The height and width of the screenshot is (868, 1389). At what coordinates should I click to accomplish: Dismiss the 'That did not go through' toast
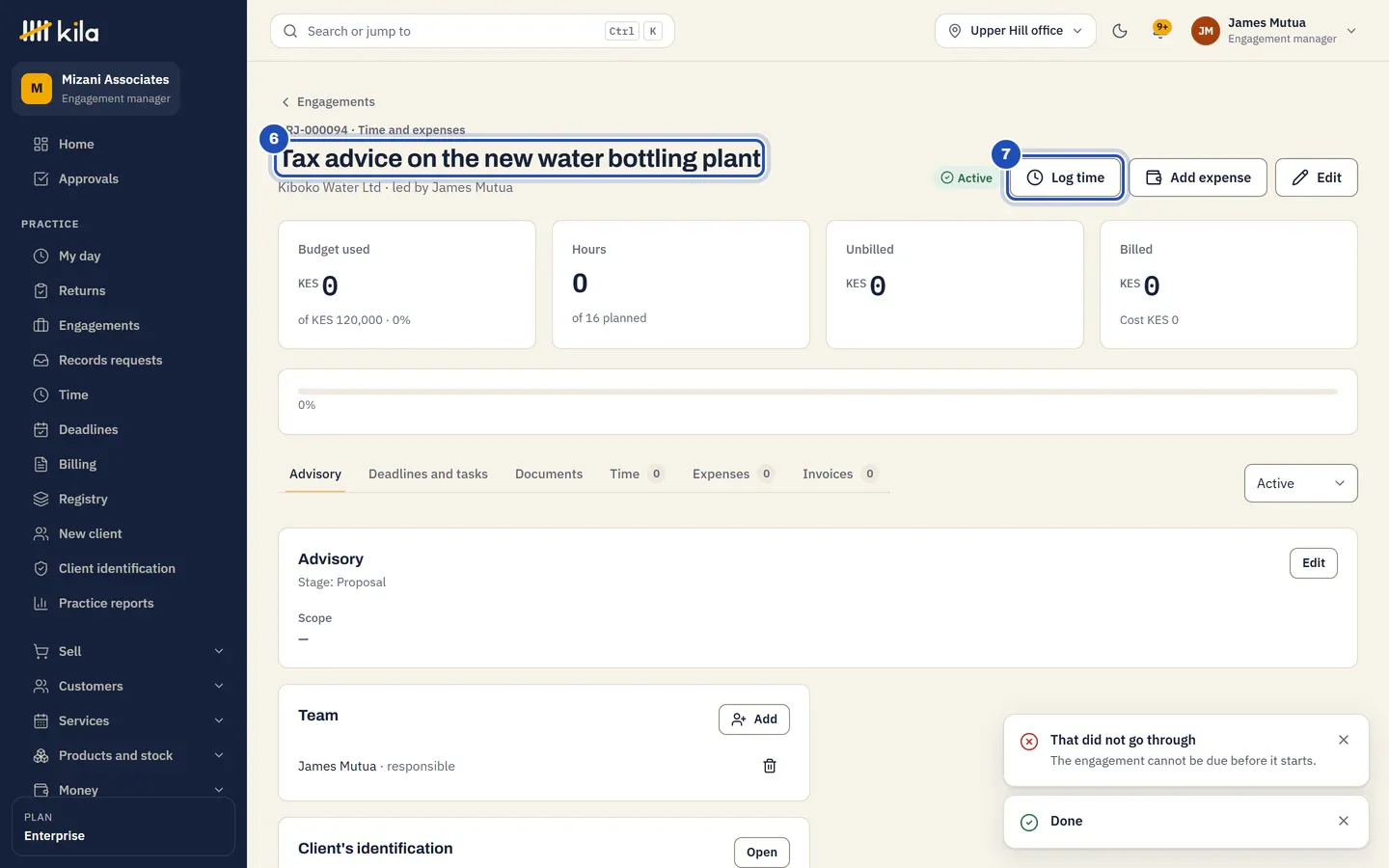(x=1344, y=740)
